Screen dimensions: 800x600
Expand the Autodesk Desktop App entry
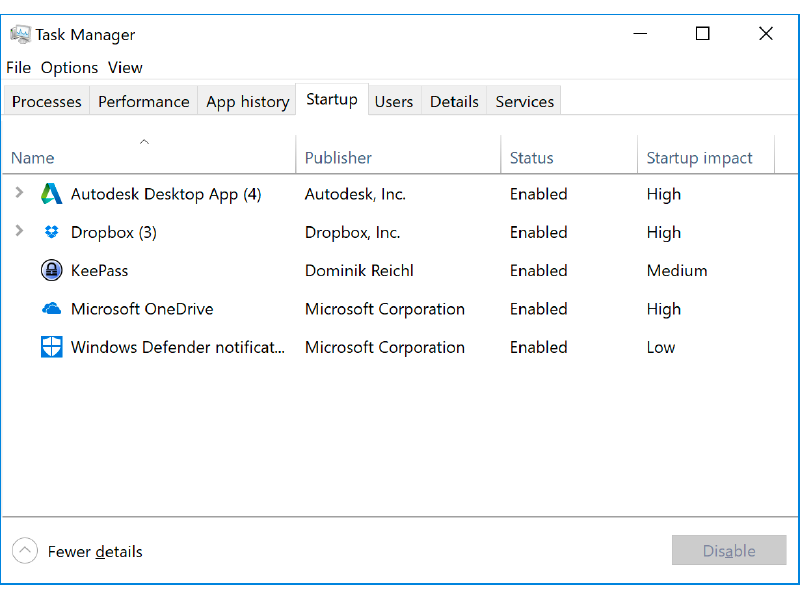click(19, 194)
